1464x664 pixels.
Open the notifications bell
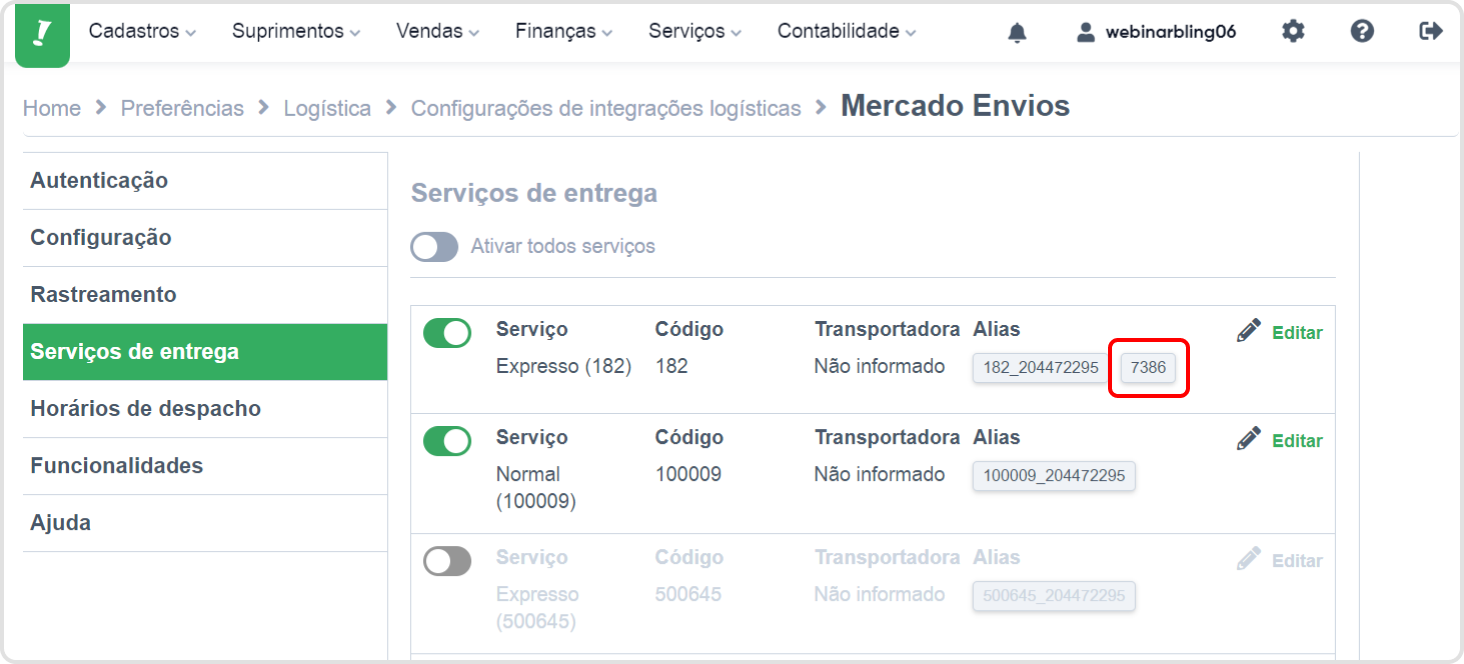pos(1017,33)
